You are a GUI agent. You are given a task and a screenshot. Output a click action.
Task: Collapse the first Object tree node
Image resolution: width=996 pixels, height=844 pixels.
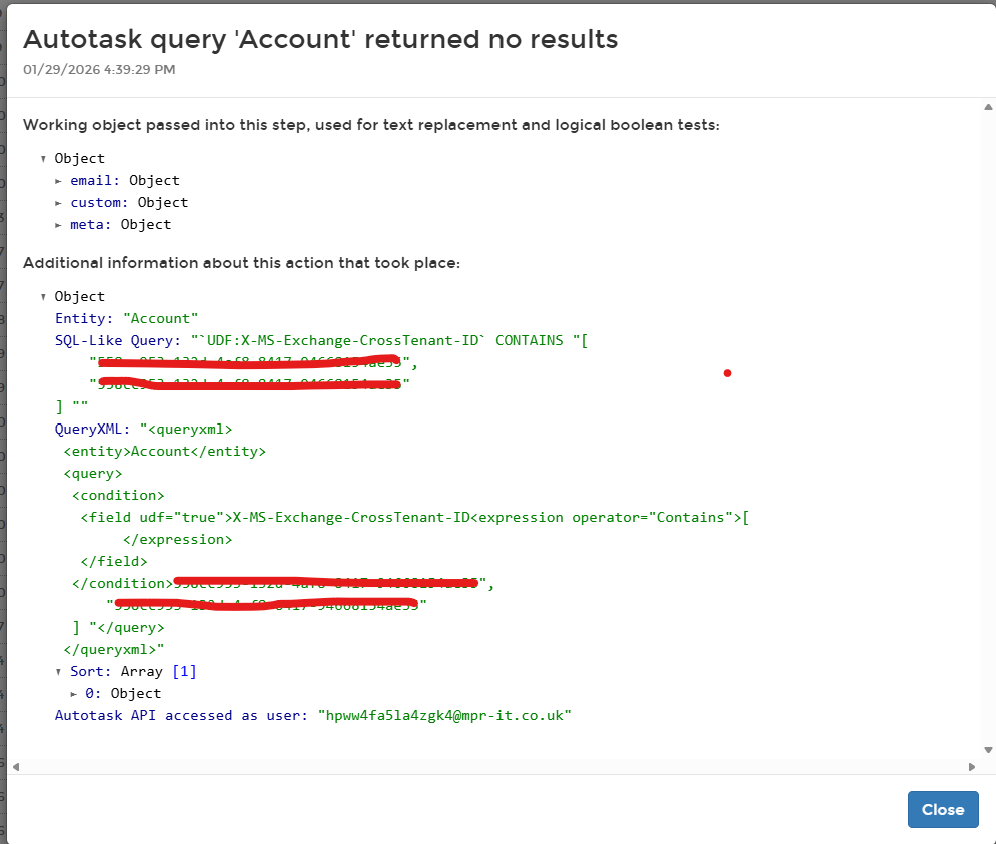pyautogui.click(x=44, y=159)
